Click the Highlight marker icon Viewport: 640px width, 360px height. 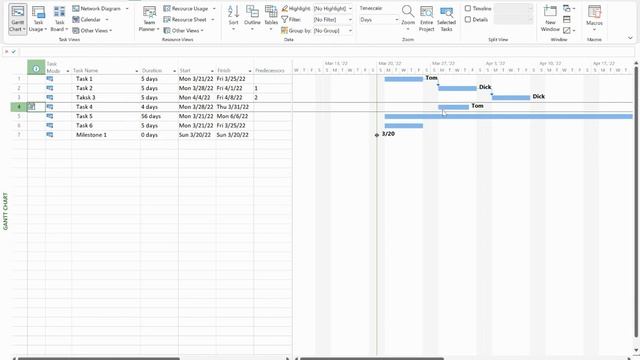[x=285, y=9]
